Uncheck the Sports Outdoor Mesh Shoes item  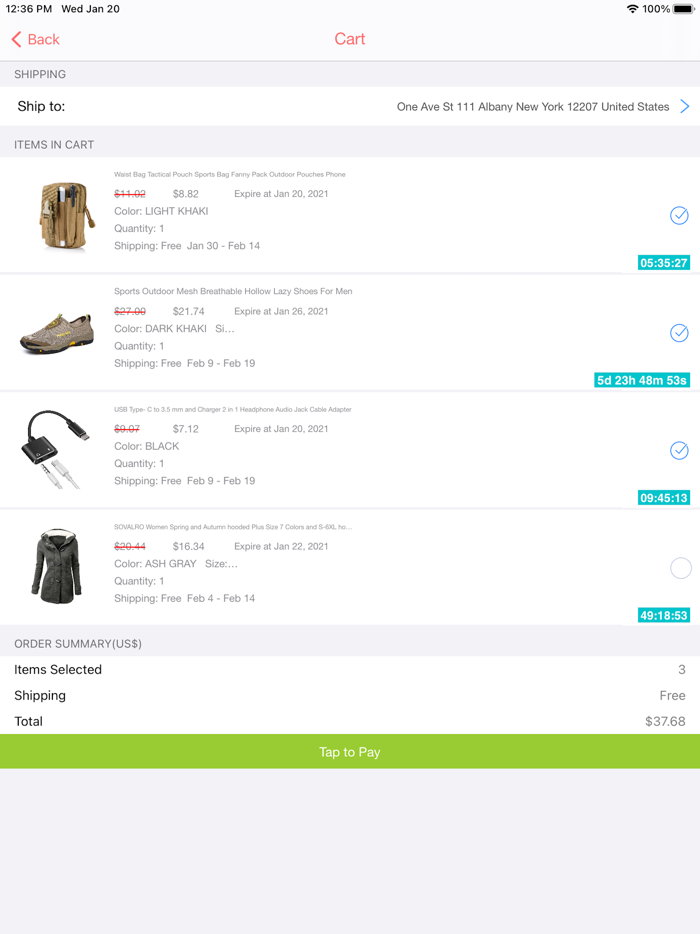point(680,333)
